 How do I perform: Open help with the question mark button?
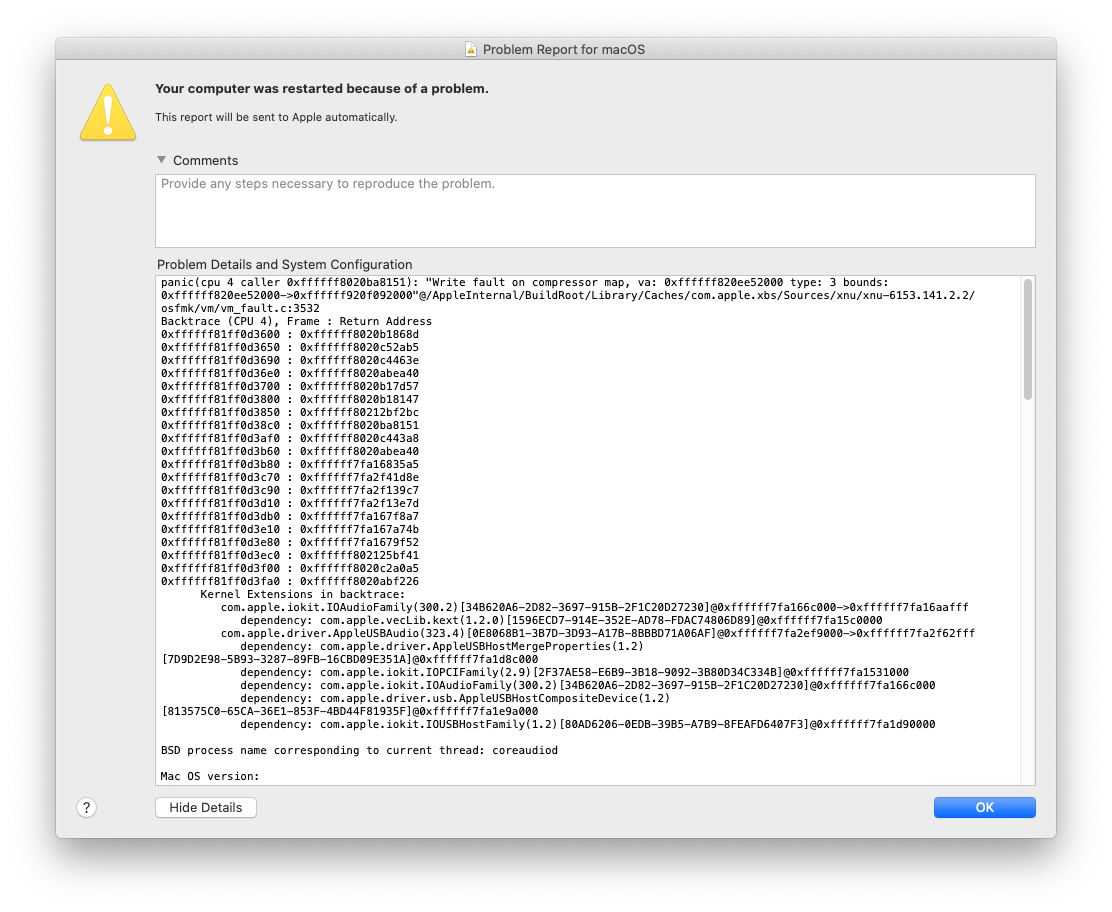pyautogui.click(x=87, y=807)
